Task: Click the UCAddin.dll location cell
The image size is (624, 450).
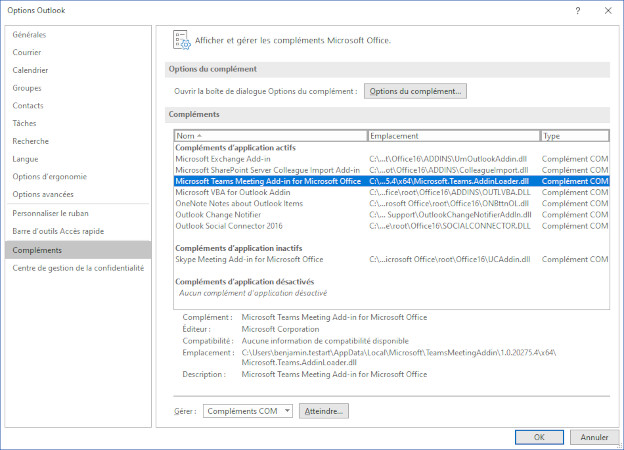Action: [450, 259]
